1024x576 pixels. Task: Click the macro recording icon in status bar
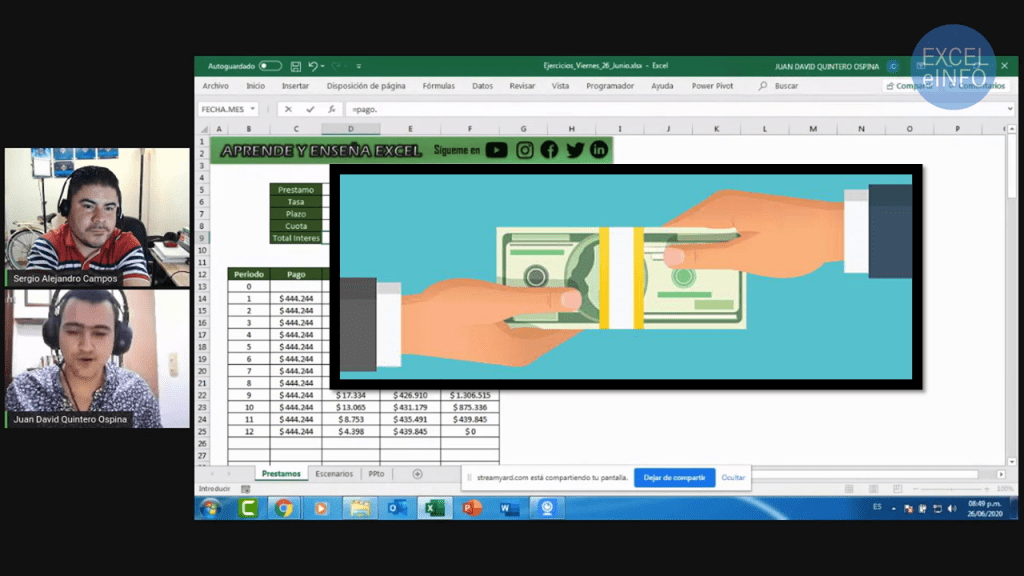pyautogui.click(x=246, y=489)
